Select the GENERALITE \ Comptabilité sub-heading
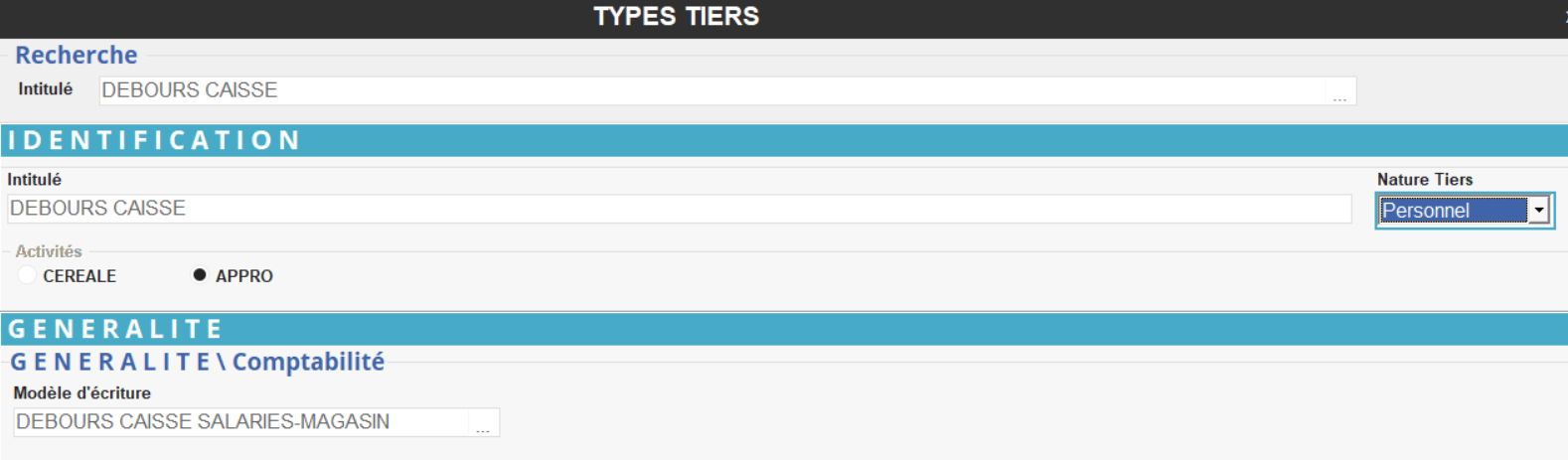1568x460 pixels. [197, 362]
